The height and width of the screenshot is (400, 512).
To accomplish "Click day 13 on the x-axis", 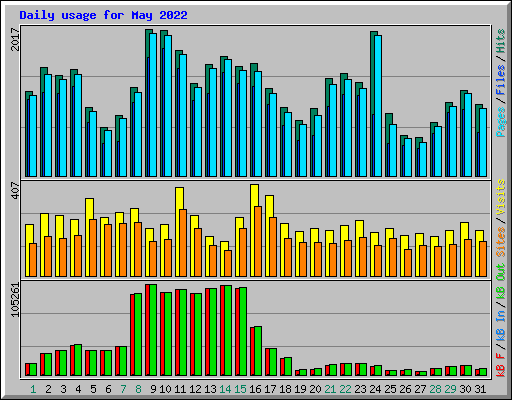I will pos(210,389).
